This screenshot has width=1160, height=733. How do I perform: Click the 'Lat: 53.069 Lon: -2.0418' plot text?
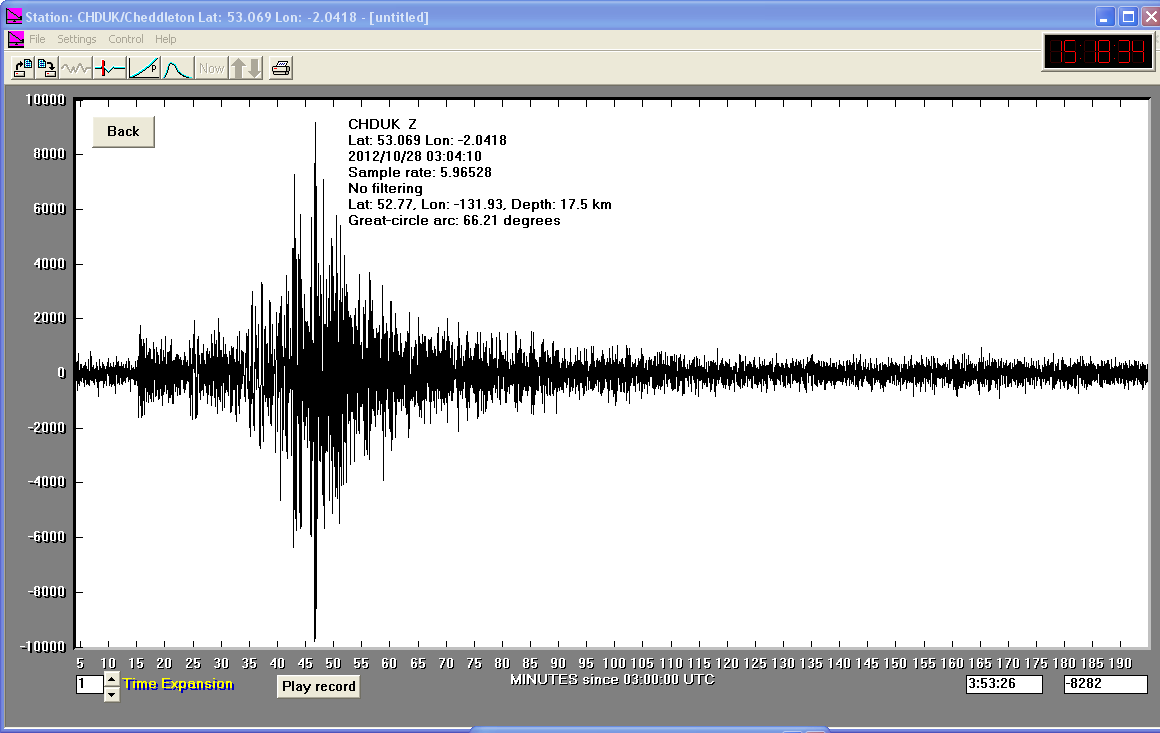click(x=427, y=141)
